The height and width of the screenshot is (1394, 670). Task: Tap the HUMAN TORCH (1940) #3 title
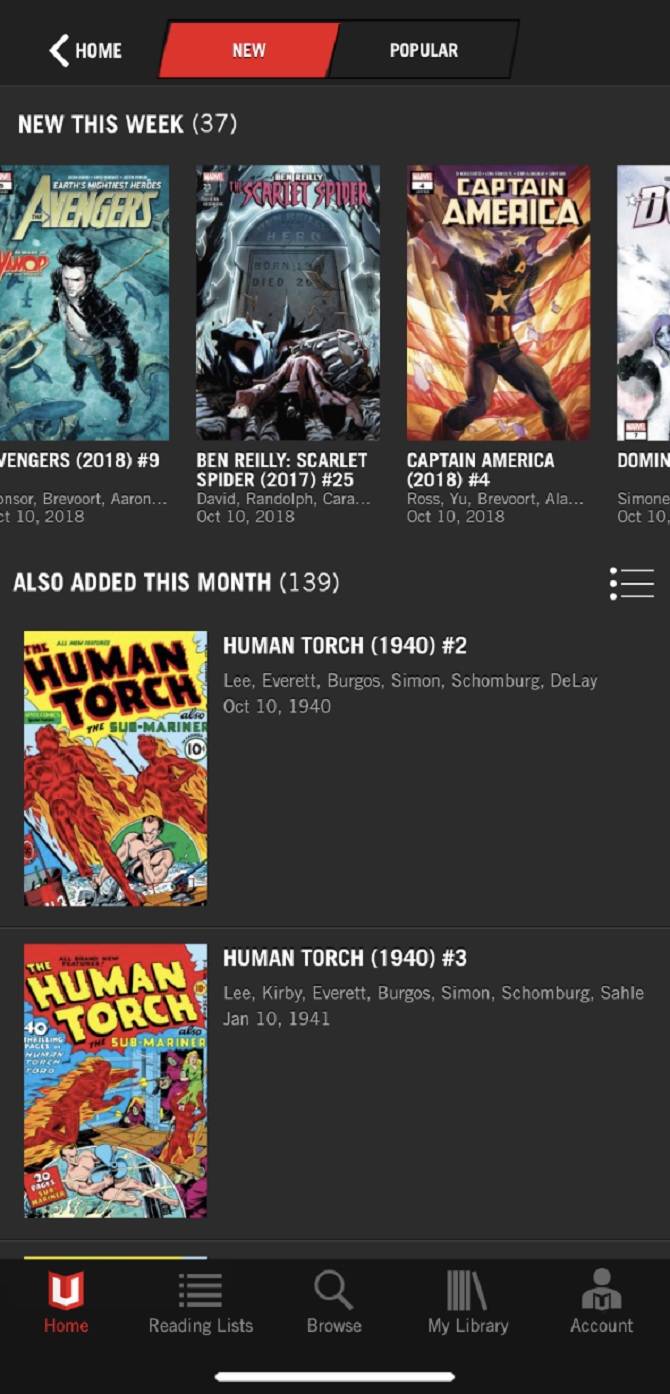click(345, 958)
